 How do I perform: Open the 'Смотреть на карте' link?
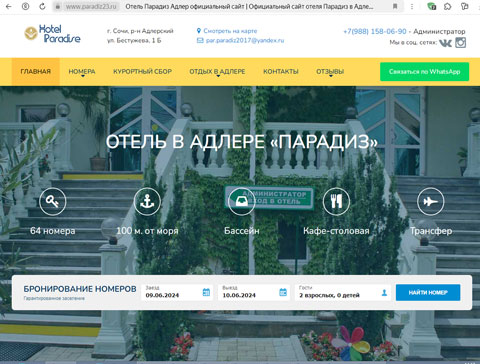(x=230, y=31)
